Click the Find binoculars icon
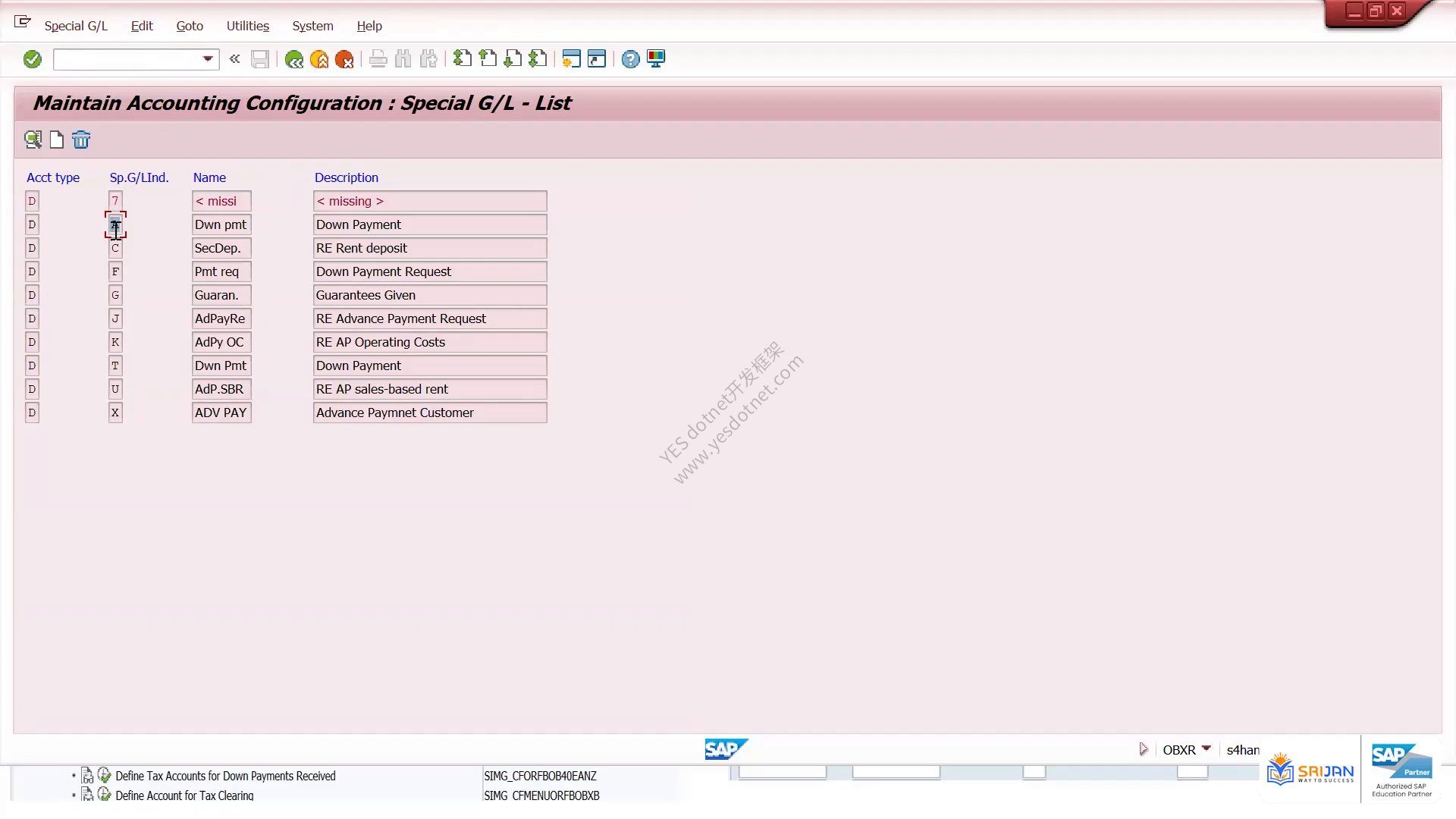The image size is (1456, 819). pyautogui.click(x=403, y=59)
